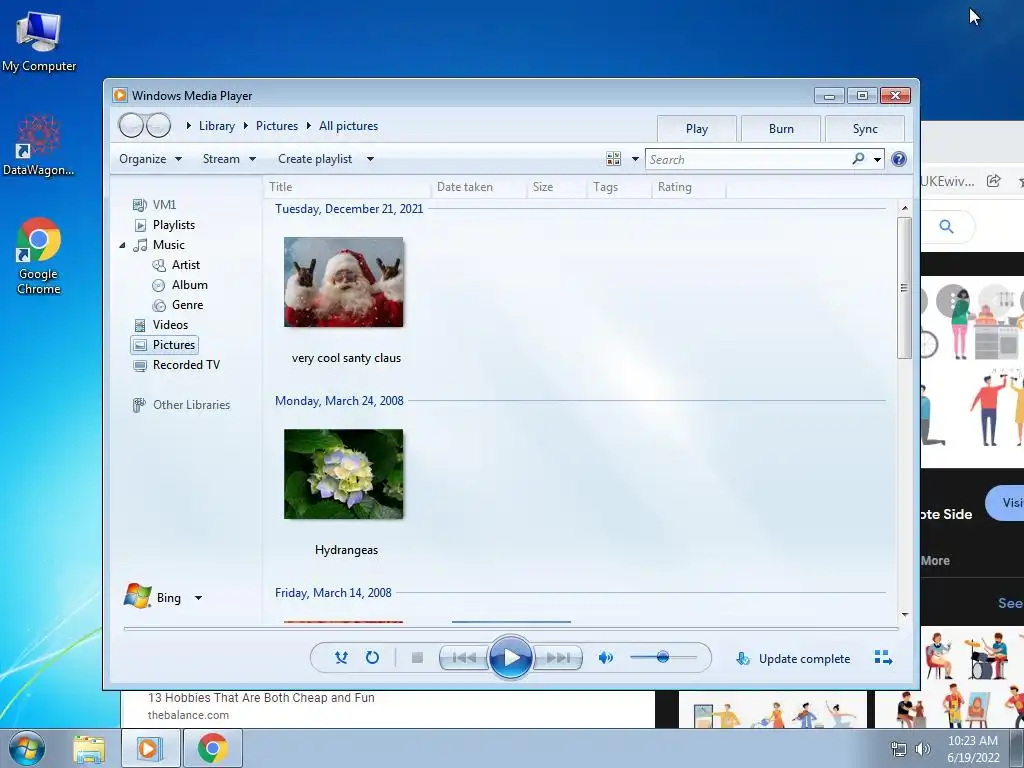Open the Windows Start button
This screenshot has width=1024, height=768.
click(x=26, y=748)
